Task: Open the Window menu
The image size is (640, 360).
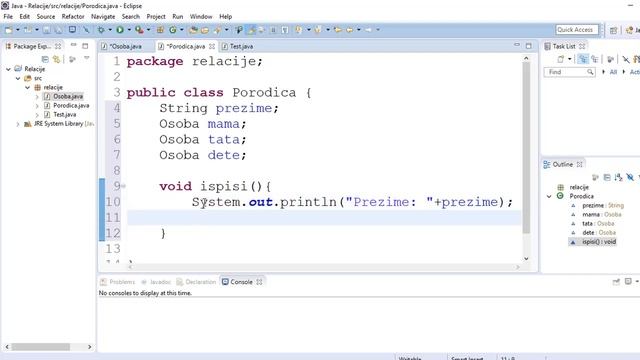Action: tap(201, 16)
